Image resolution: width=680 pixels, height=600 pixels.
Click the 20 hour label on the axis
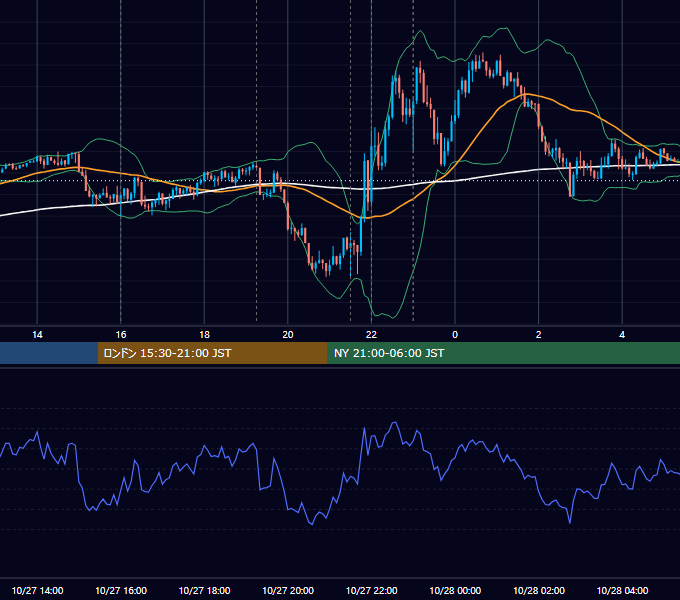[x=288, y=335]
